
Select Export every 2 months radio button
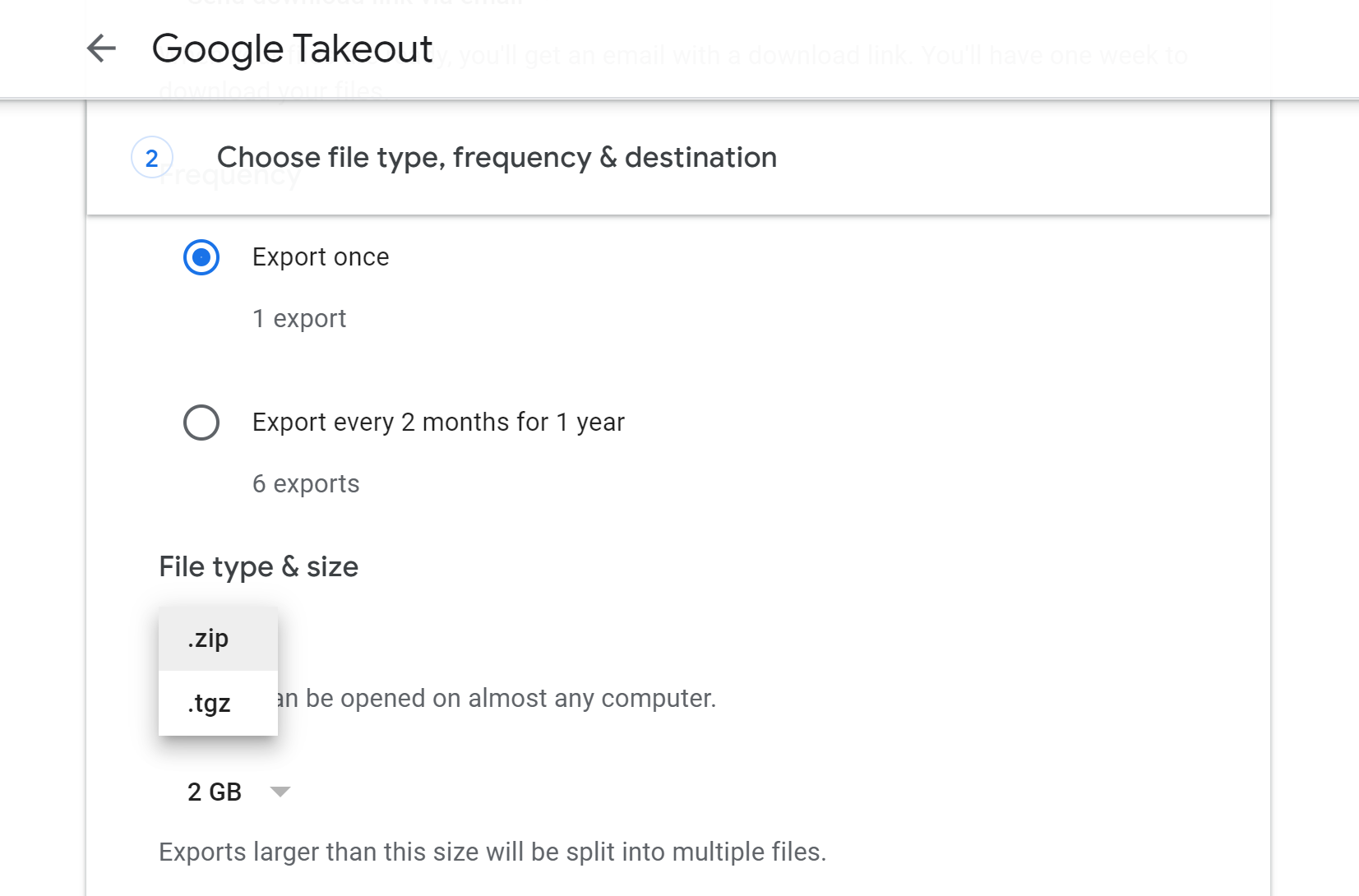pyautogui.click(x=201, y=423)
